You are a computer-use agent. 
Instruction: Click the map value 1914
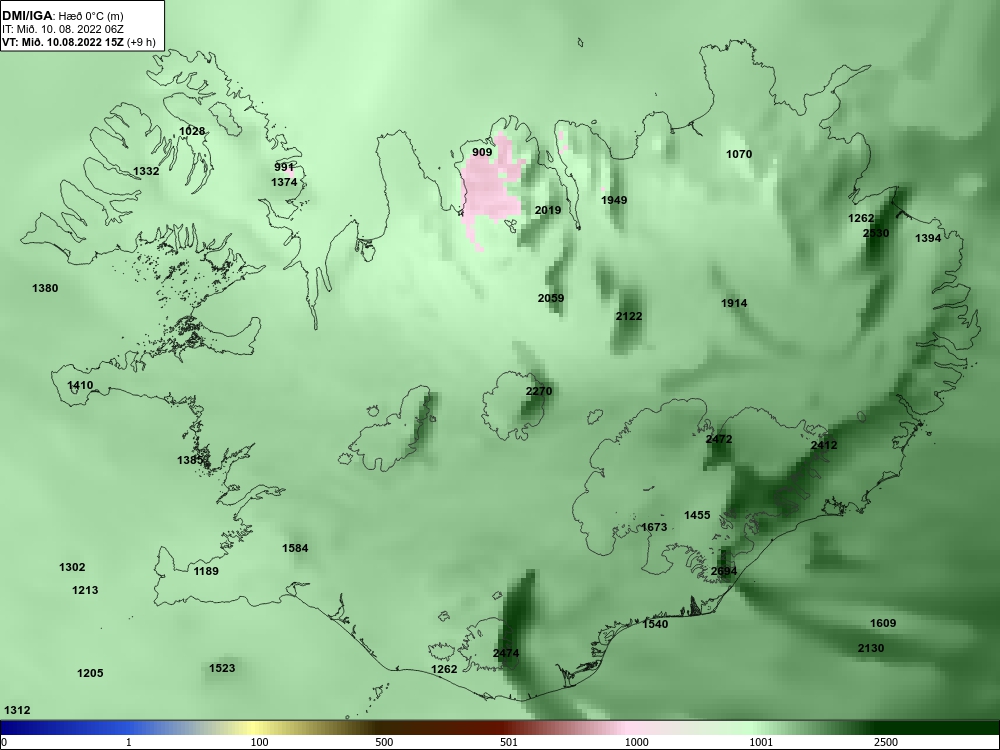pos(734,304)
